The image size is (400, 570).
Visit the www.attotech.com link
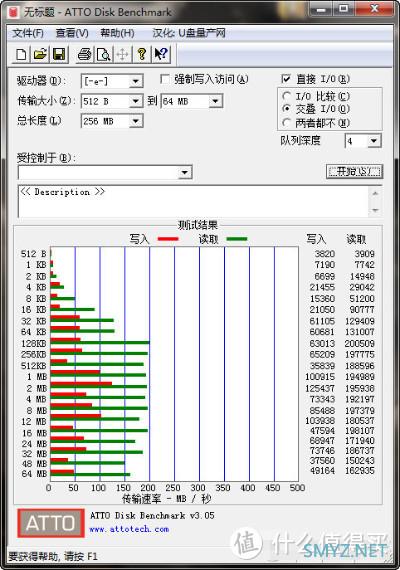point(129,529)
